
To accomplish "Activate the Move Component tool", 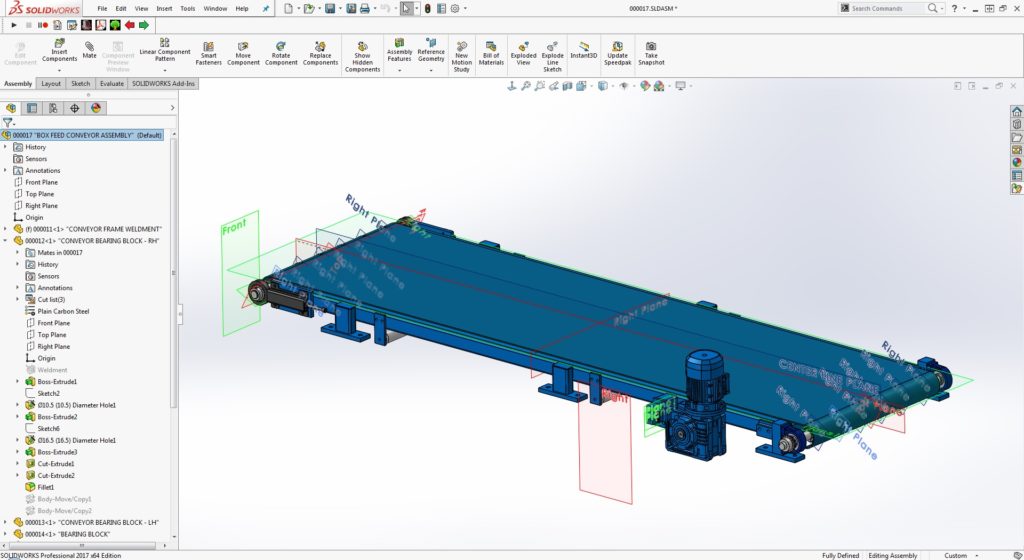I will pos(243,54).
